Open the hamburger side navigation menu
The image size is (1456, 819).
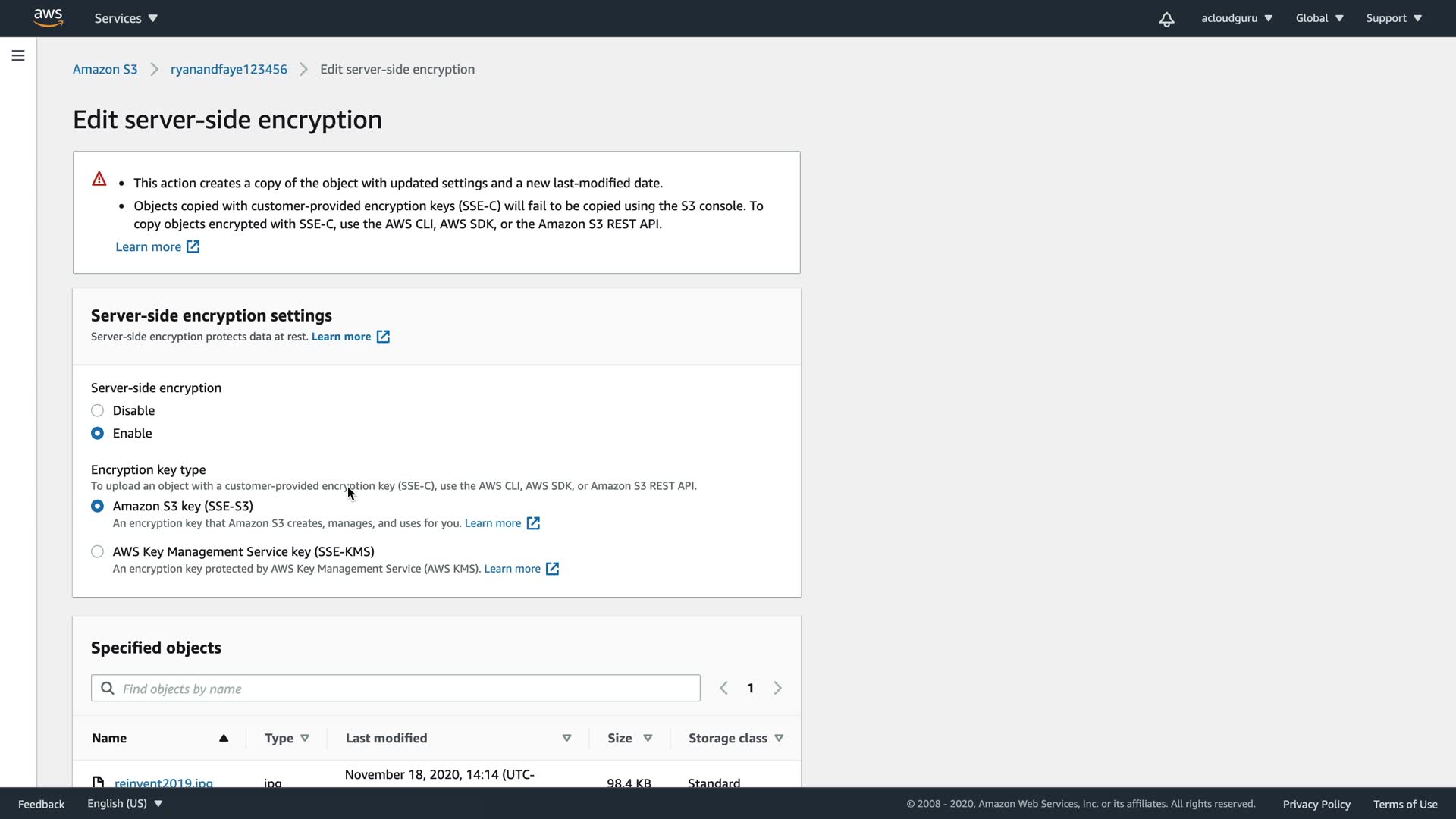click(x=18, y=55)
